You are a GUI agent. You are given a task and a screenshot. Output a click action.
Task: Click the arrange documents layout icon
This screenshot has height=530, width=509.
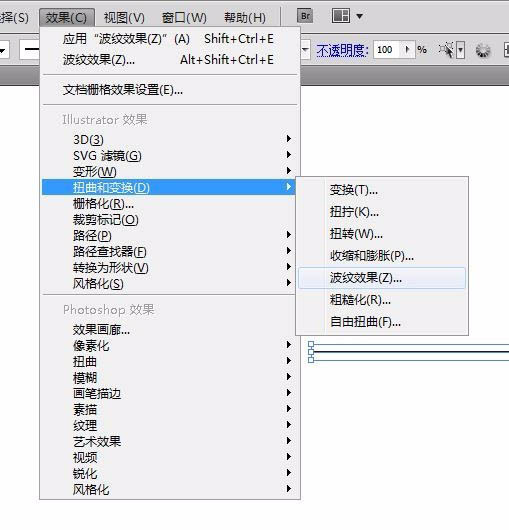(340, 16)
